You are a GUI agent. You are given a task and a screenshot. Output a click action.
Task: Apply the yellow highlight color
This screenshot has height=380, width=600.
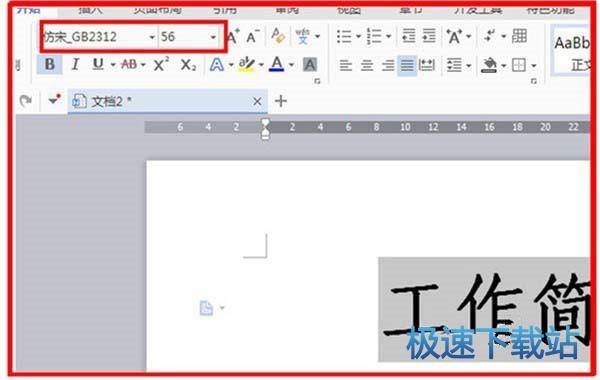click(246, 64)
